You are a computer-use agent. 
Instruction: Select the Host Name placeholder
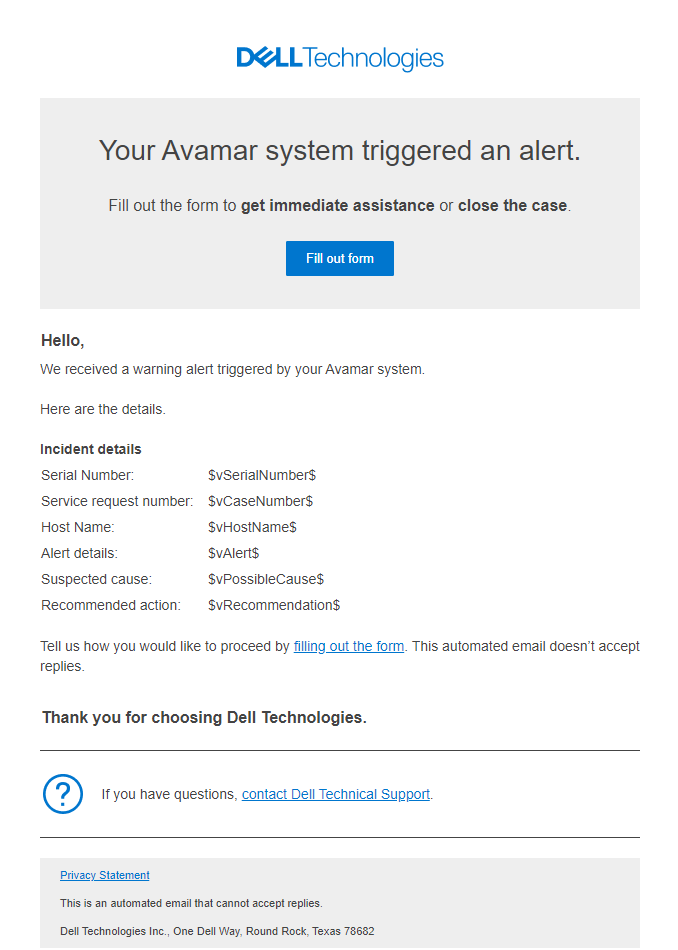click(x=254, y=527)
